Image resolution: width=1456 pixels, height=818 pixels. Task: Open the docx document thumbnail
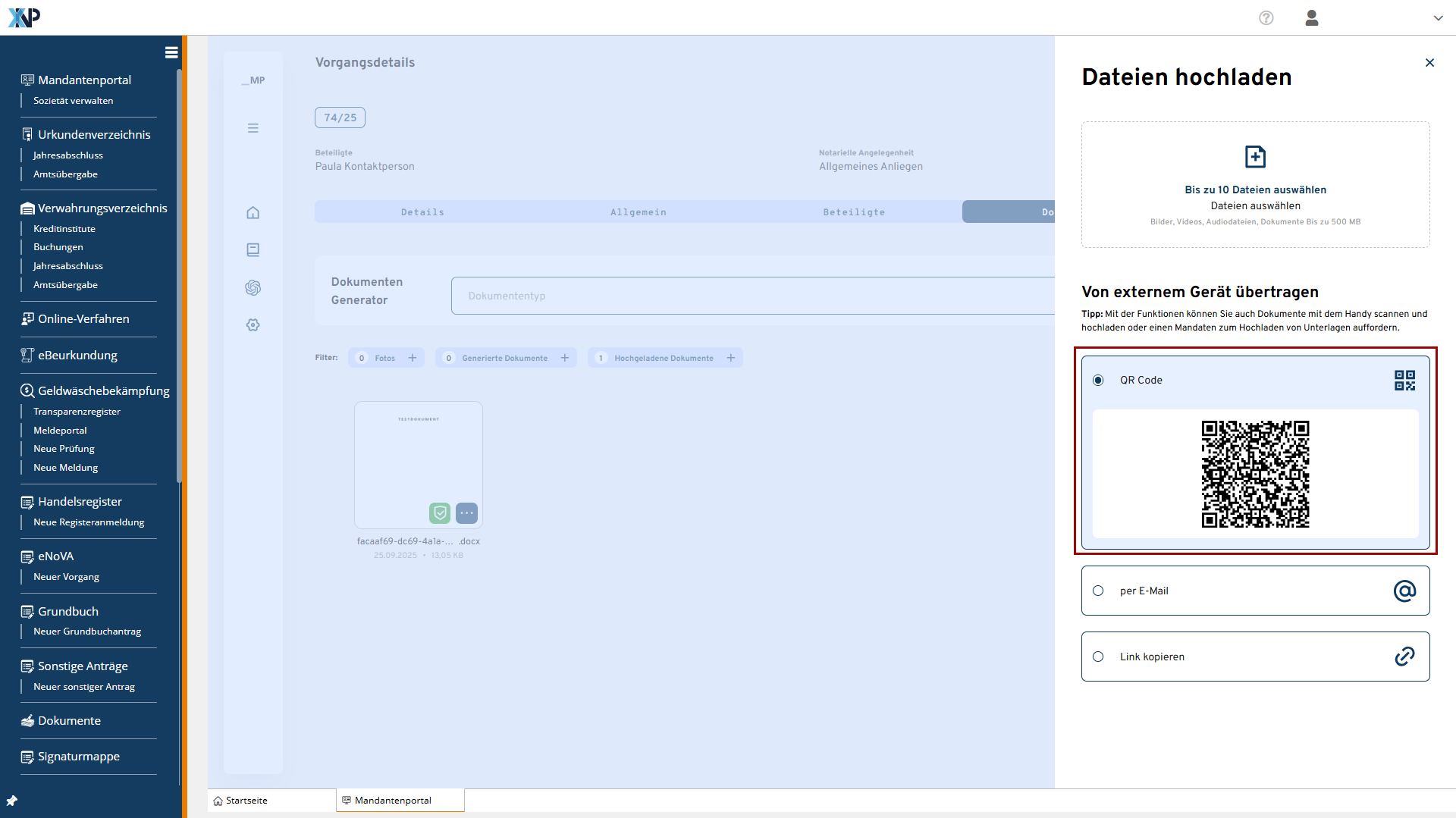coord(419,465)
